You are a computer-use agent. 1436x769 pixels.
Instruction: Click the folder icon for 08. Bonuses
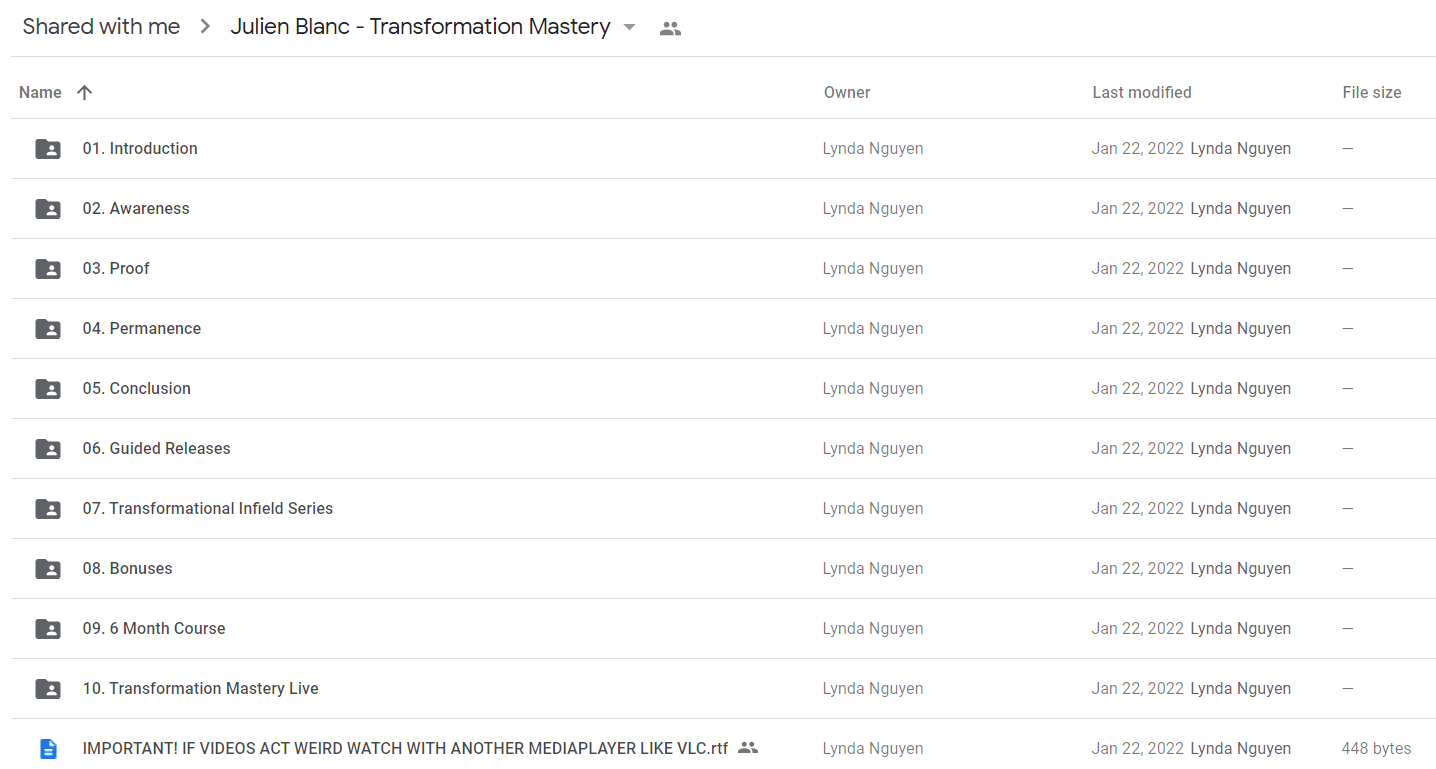tap(48, 569)
